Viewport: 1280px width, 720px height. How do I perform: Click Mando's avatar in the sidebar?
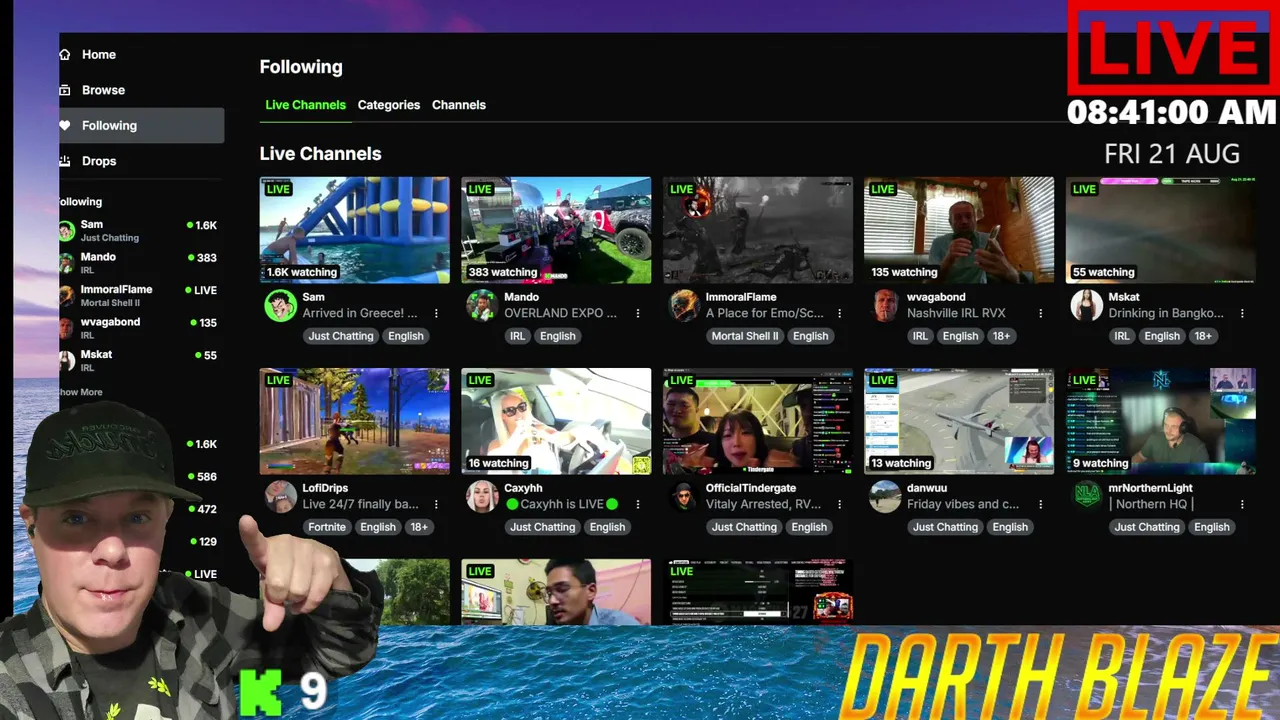tap(66, 263)
